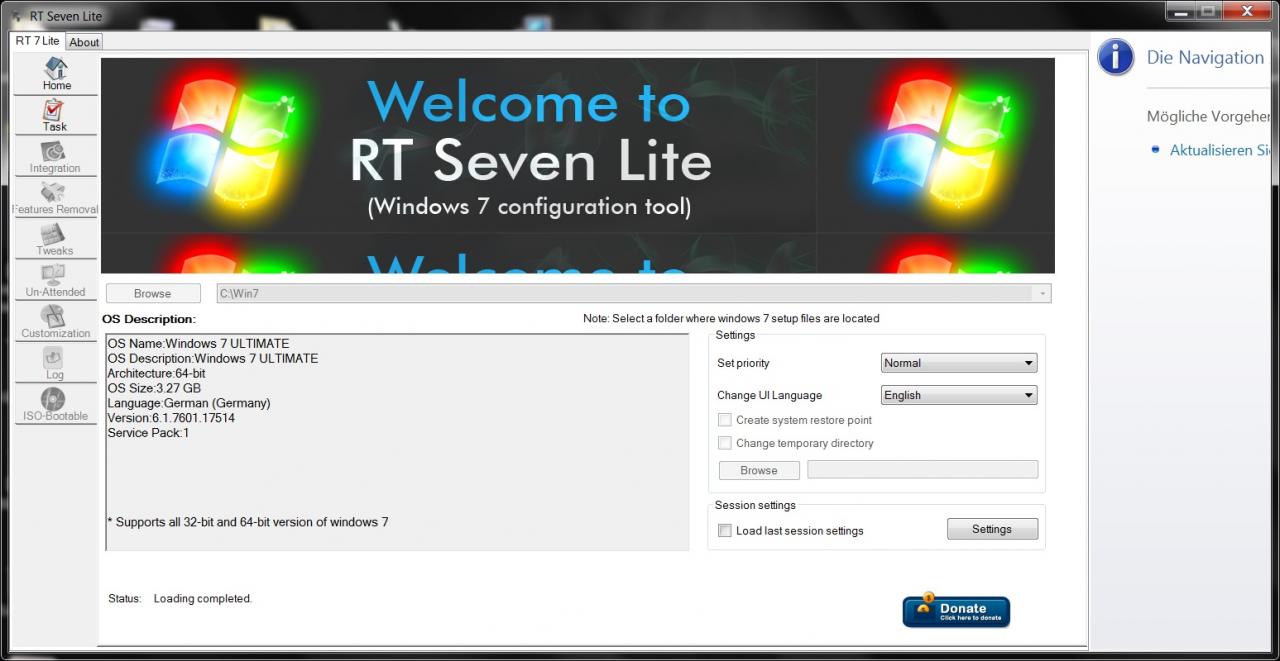This screenshot has width=1280, height=661.
Task: Switch to the About tab
Action: click(x=84, y=42)
